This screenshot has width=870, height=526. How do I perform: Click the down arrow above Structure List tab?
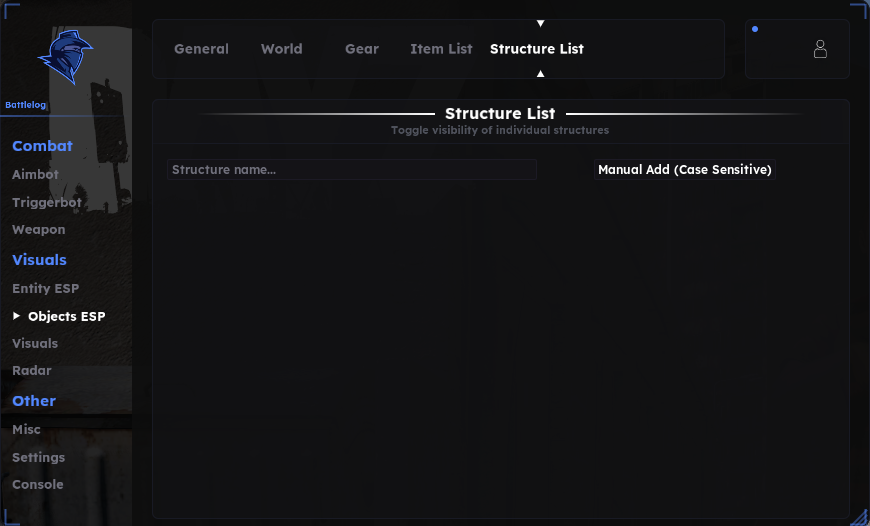coord(540,23)
